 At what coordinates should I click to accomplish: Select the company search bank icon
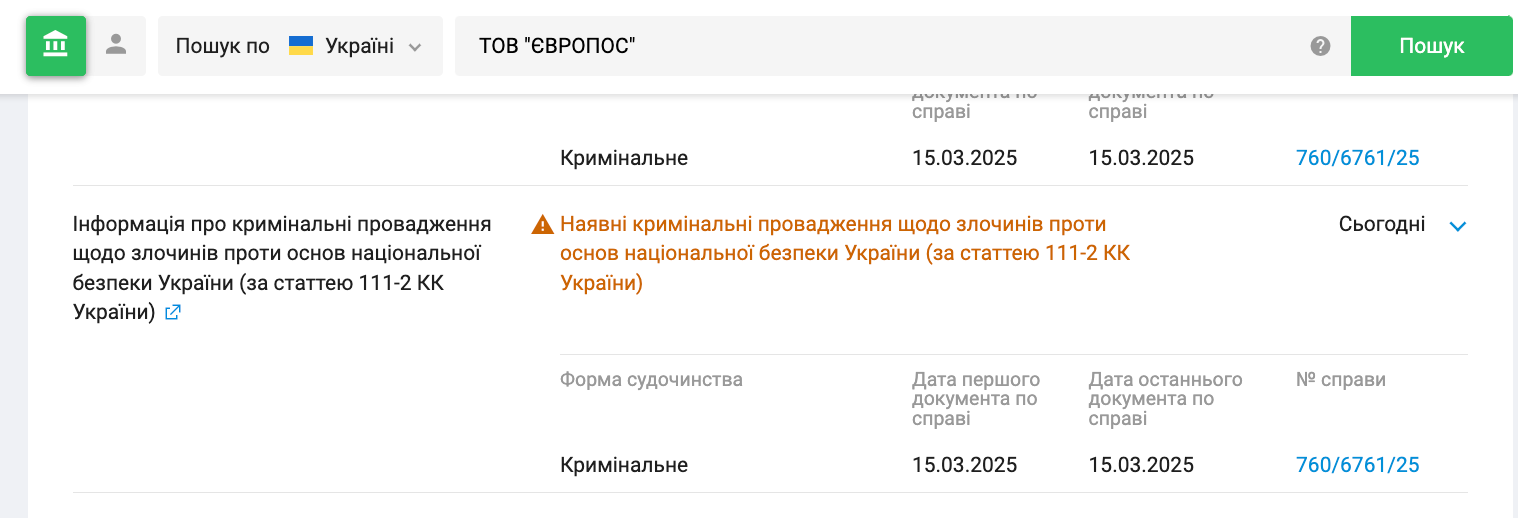coord(56,45)
